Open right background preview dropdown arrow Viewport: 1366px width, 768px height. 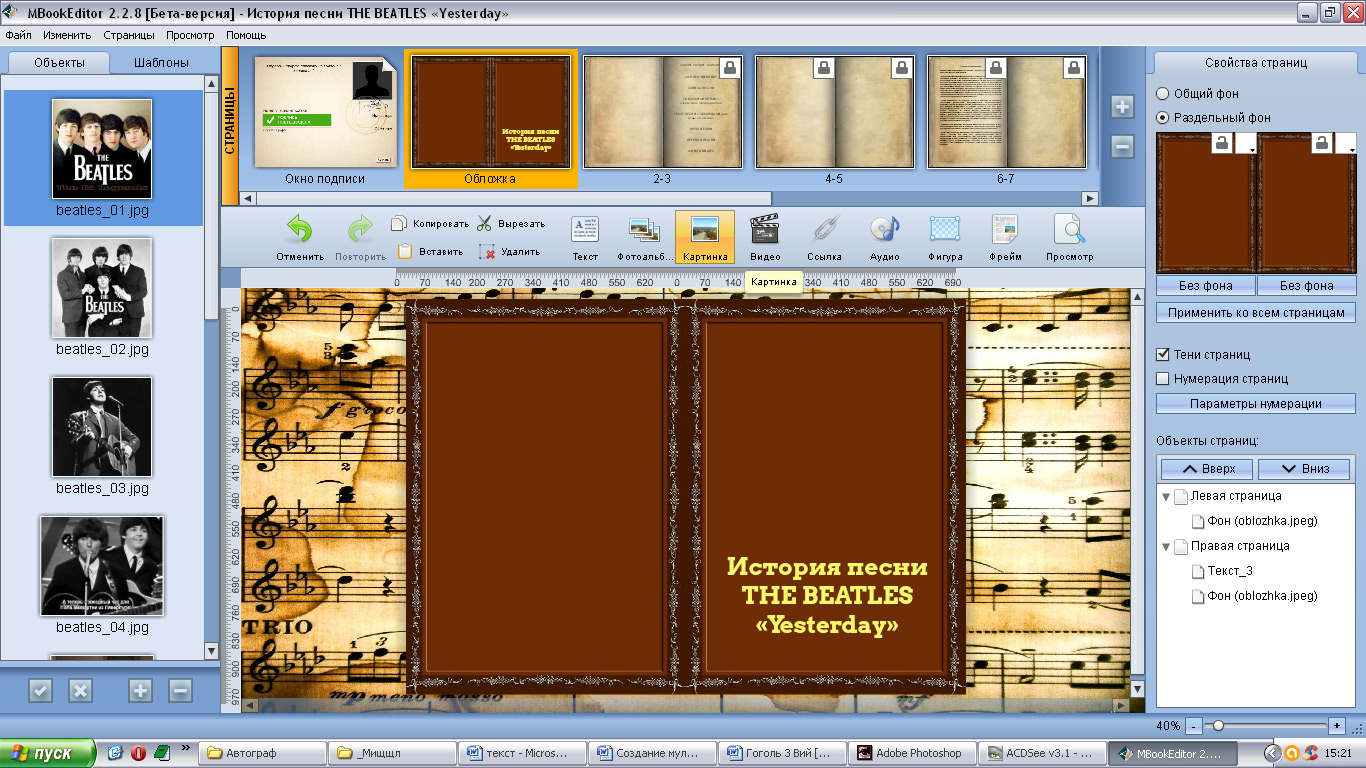[1348, 145]
